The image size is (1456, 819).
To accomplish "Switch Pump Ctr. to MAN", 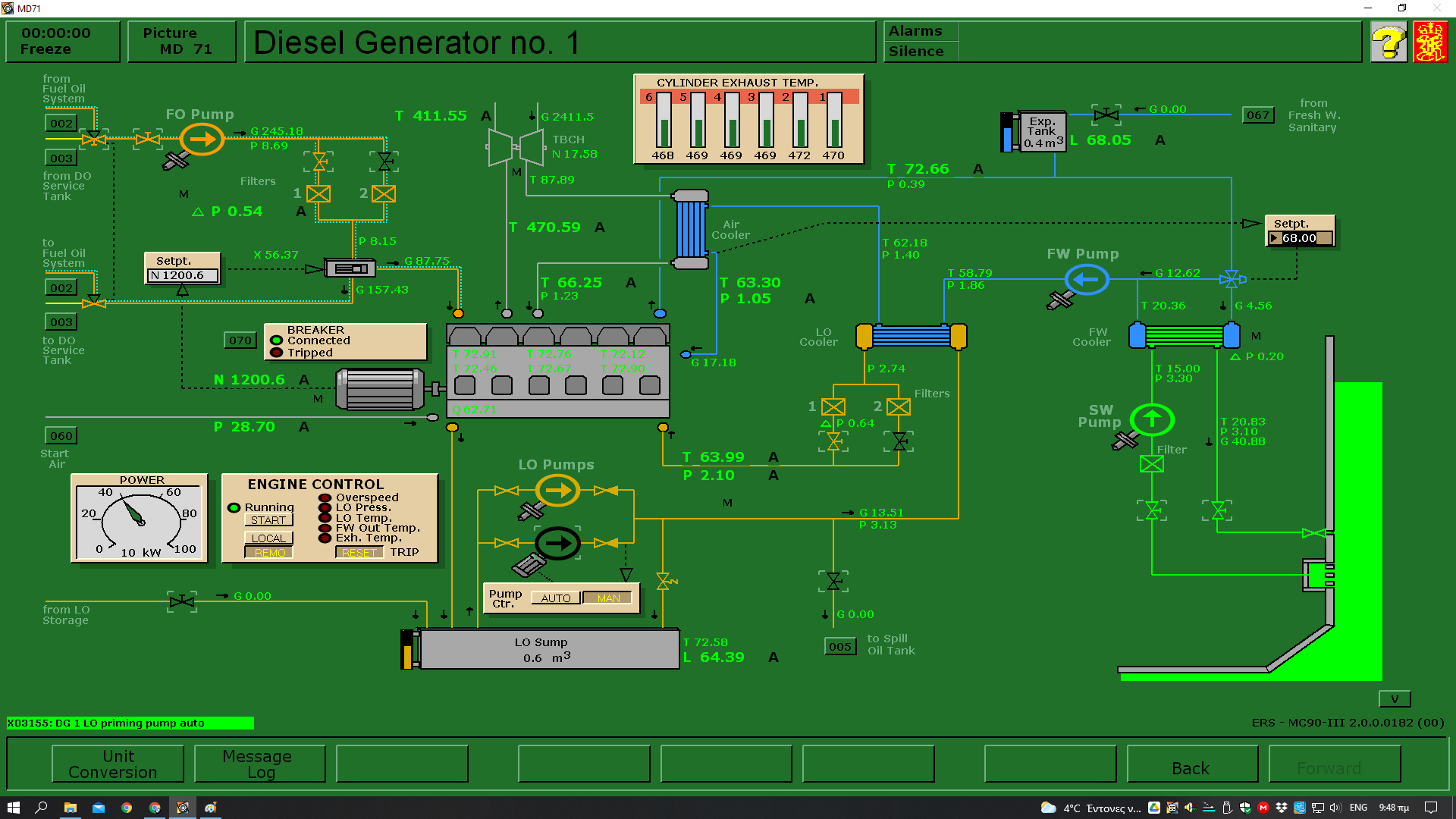I will pyautogui.click(x=608, y=598).
